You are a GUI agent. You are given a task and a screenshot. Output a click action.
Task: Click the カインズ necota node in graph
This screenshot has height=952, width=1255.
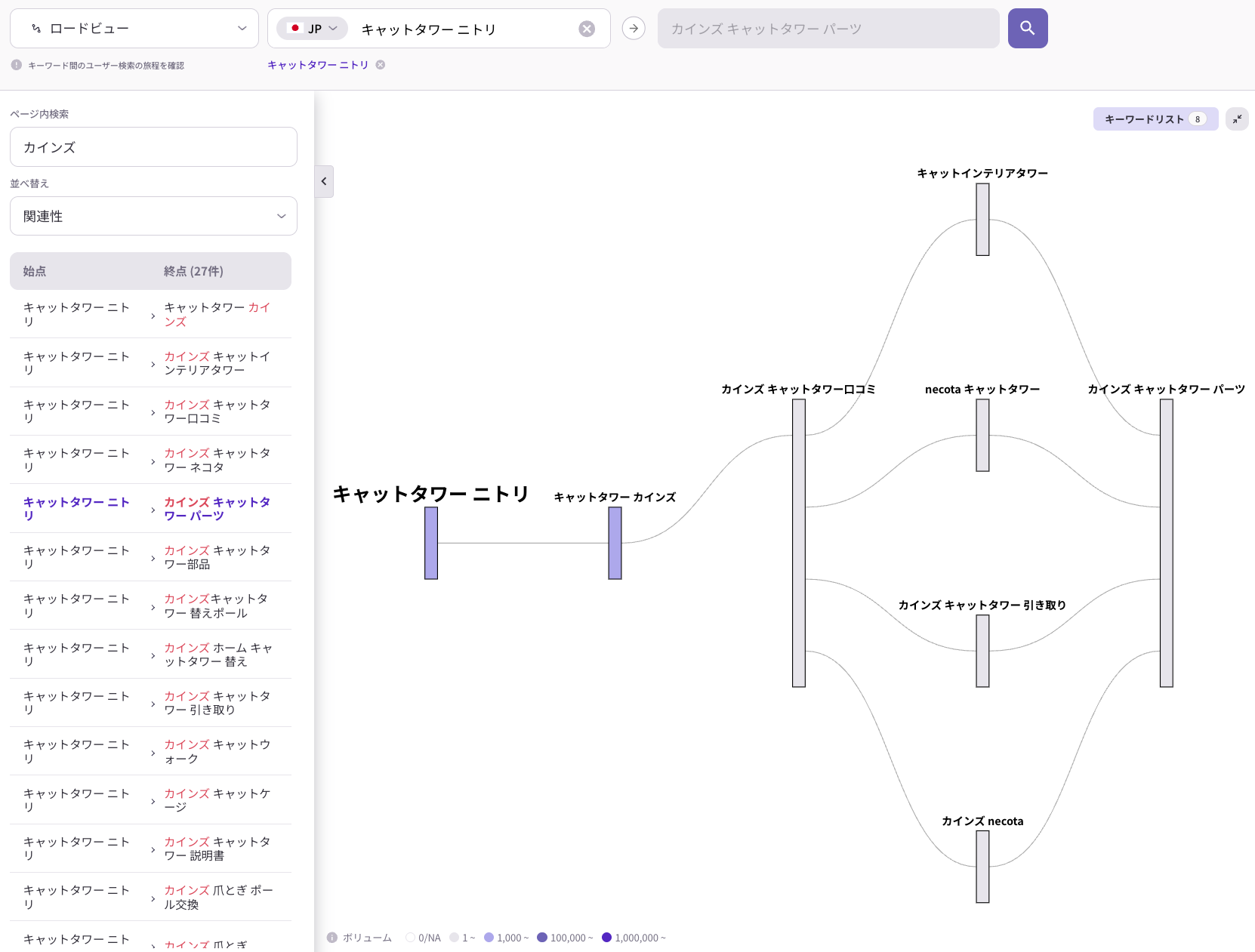982,867
